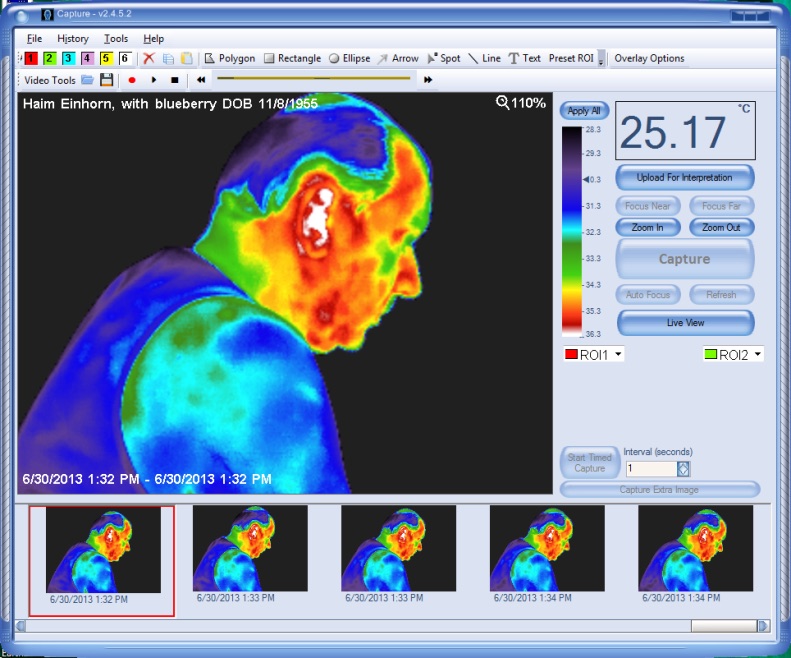Select the Line tool

[x=484, y=59]
